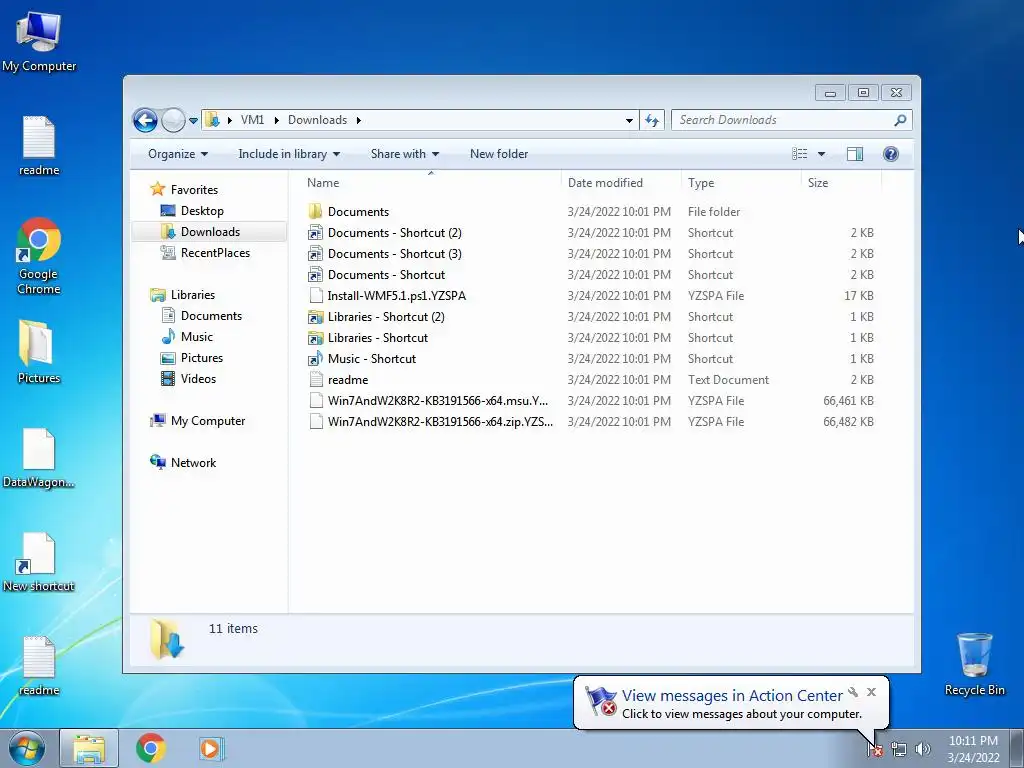Click the search magnifier icon
The height and width of the screenshot is (768, 1024).
(901, 120)
